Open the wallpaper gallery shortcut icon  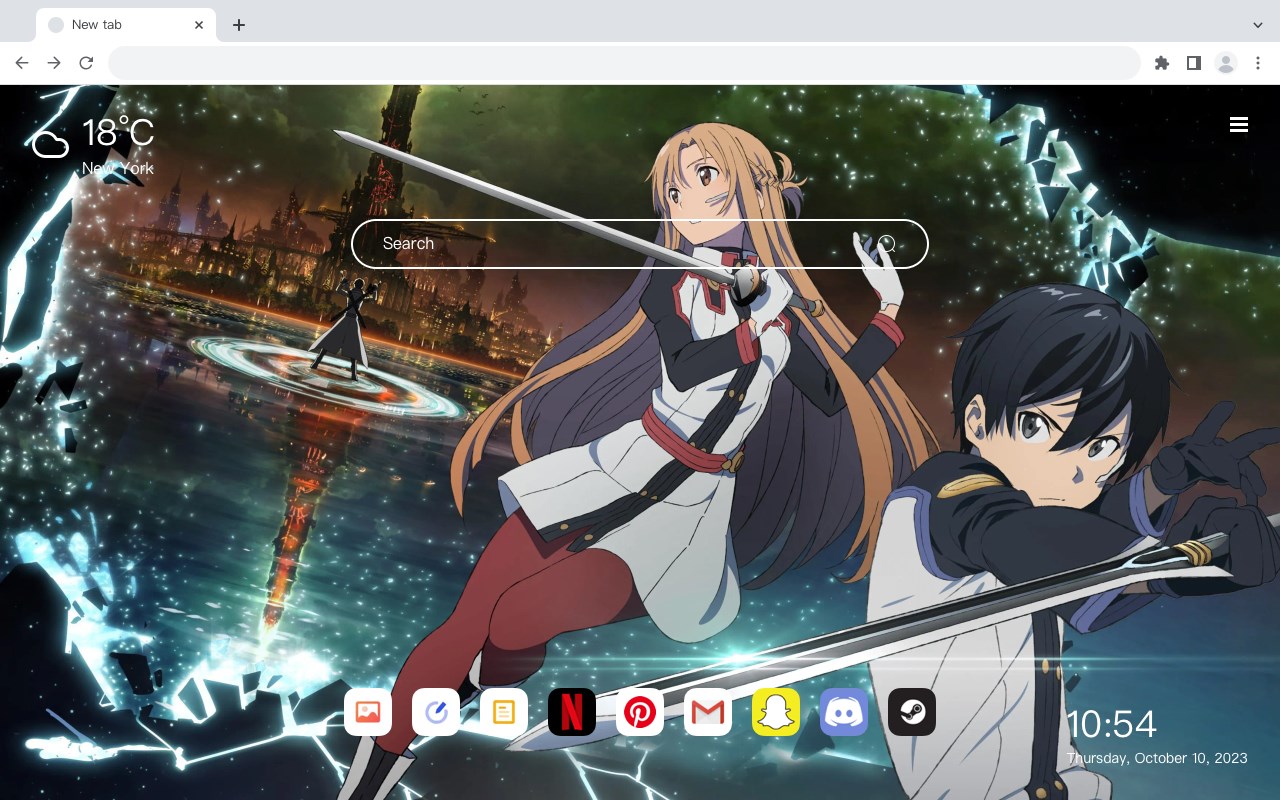[x=368, y=712]
